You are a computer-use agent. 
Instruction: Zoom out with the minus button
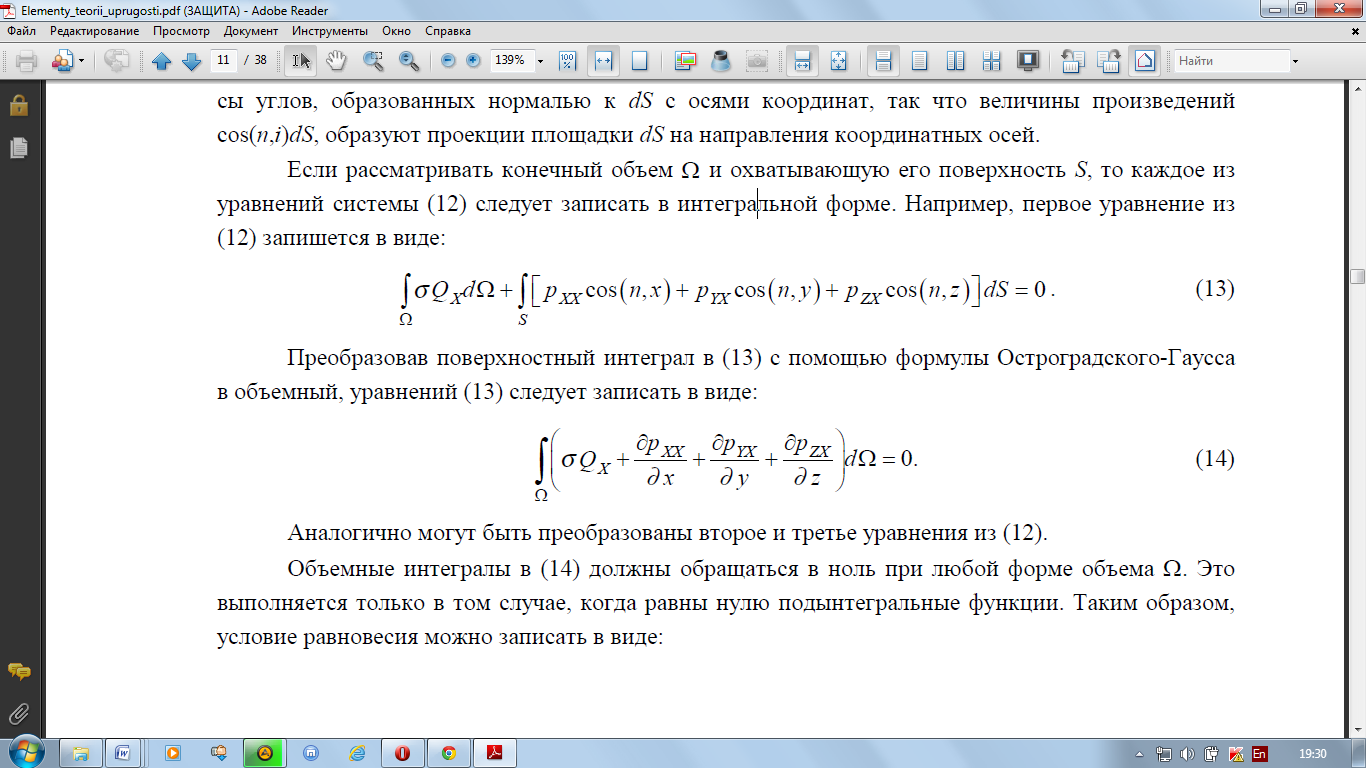pos(448,61)
